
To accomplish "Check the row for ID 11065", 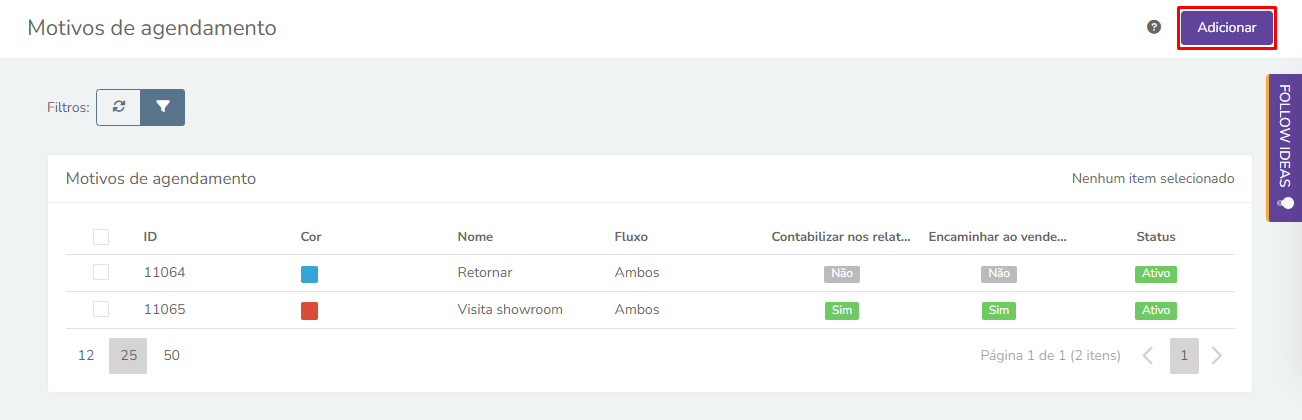I will (x=101, y=309).
